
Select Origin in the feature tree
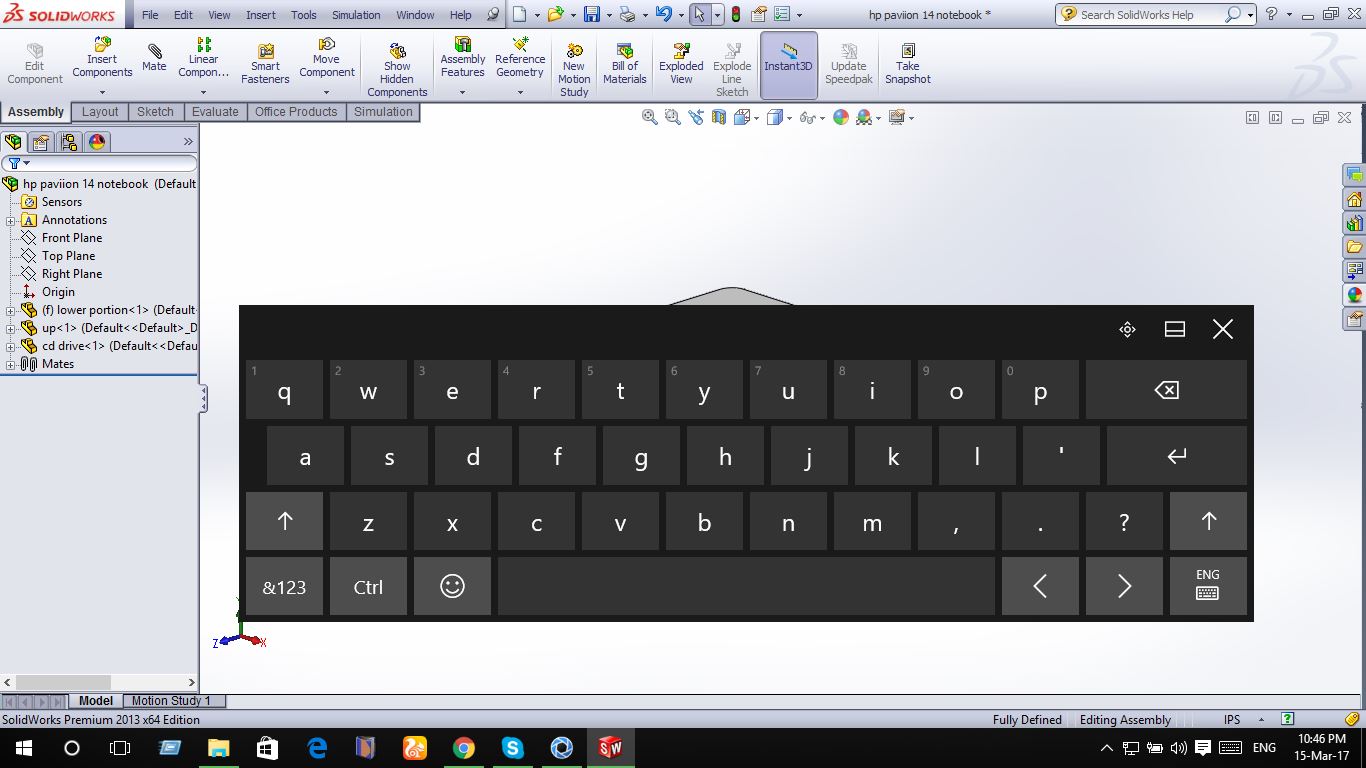(58, 292)
